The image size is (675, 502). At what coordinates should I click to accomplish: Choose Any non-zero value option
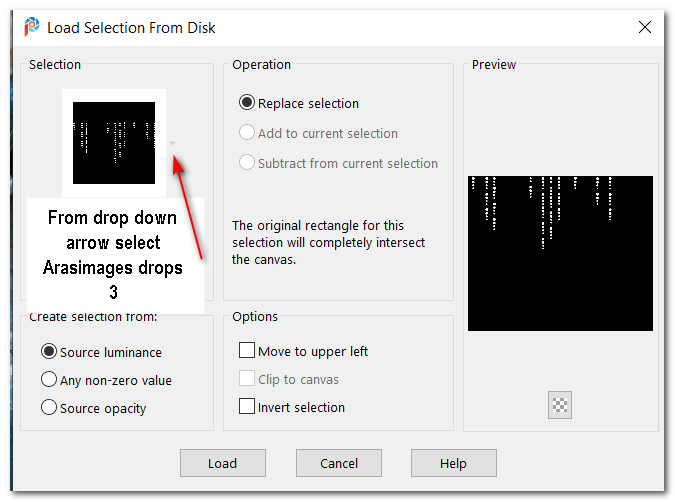point(49,380)
